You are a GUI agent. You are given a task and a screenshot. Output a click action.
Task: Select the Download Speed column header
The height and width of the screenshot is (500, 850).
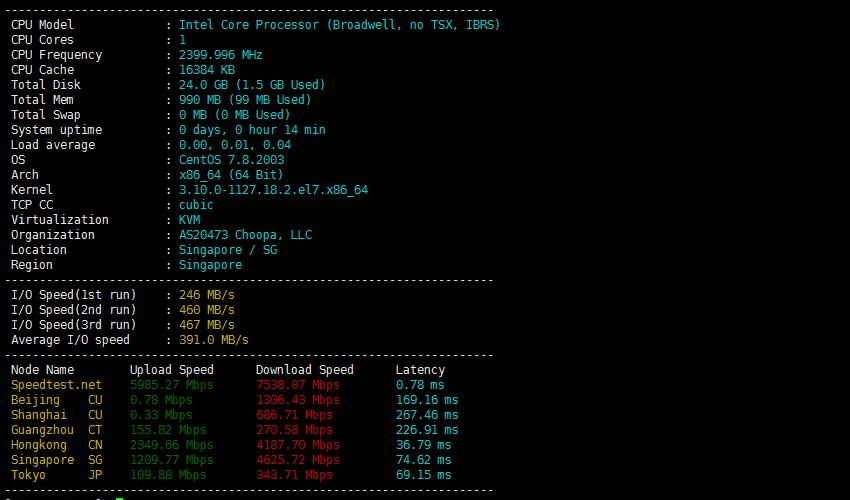point(305,370)
